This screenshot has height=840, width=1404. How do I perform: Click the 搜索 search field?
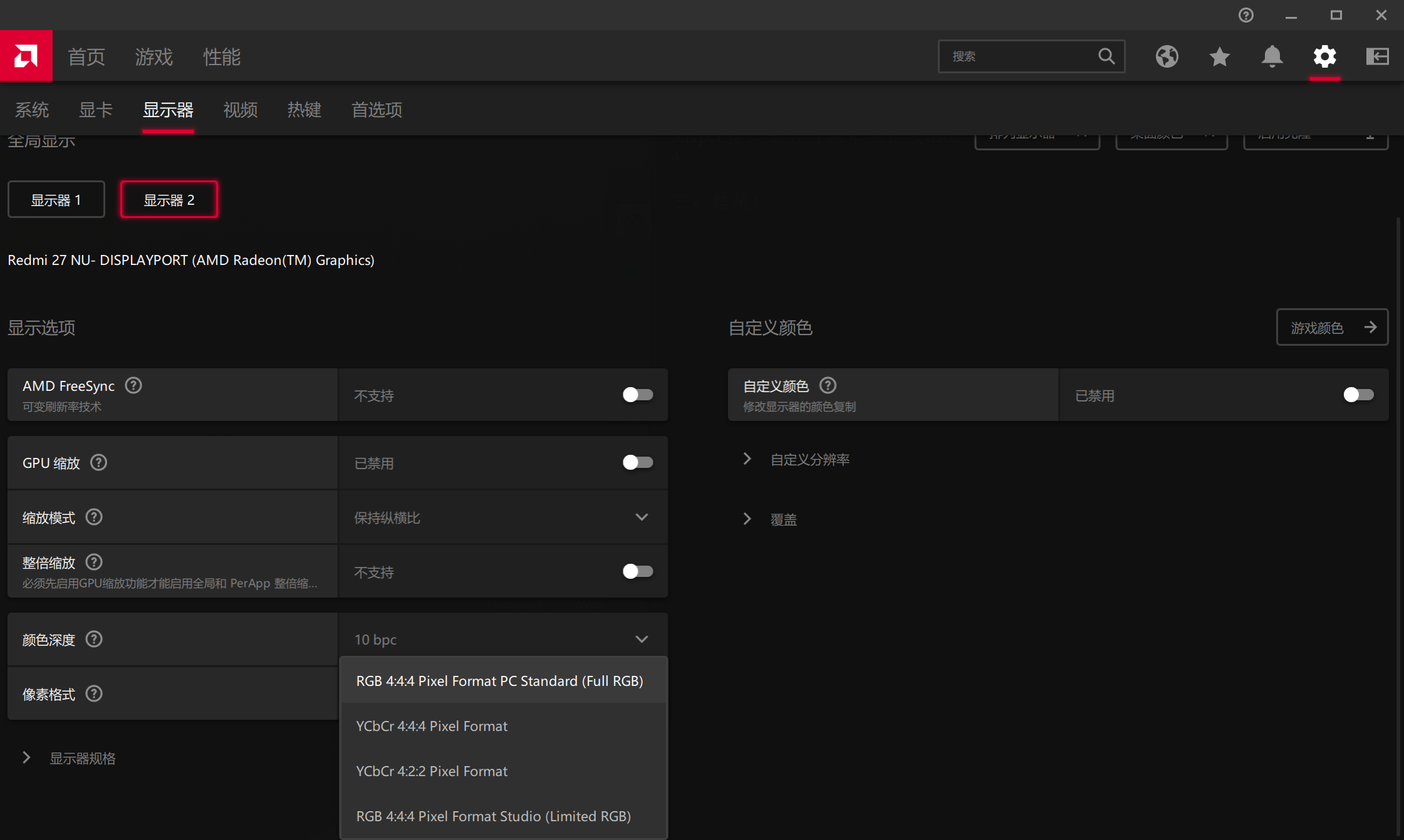pyautogui.click(x=1031, y=56)
